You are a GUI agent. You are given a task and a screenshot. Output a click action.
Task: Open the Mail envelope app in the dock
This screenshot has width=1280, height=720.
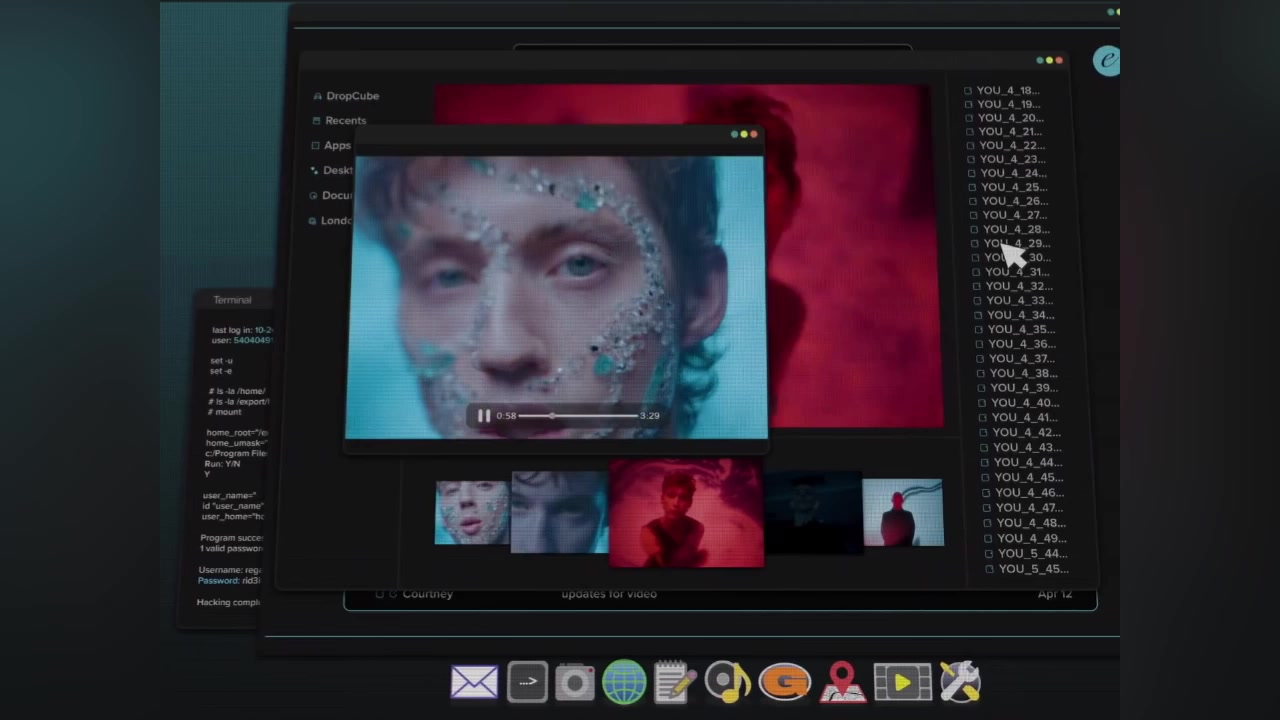(x=474, y=683)
